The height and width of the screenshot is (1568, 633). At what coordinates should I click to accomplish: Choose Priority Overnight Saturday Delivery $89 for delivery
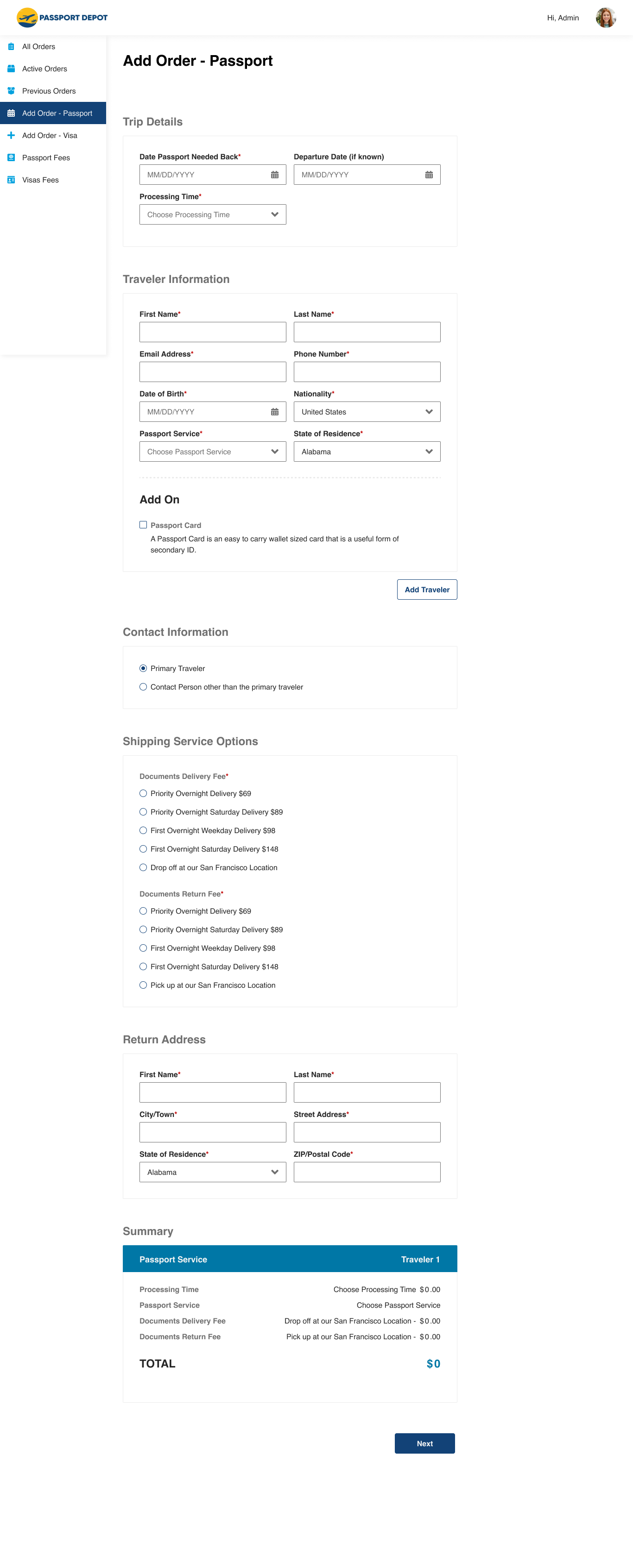(143, 812)
